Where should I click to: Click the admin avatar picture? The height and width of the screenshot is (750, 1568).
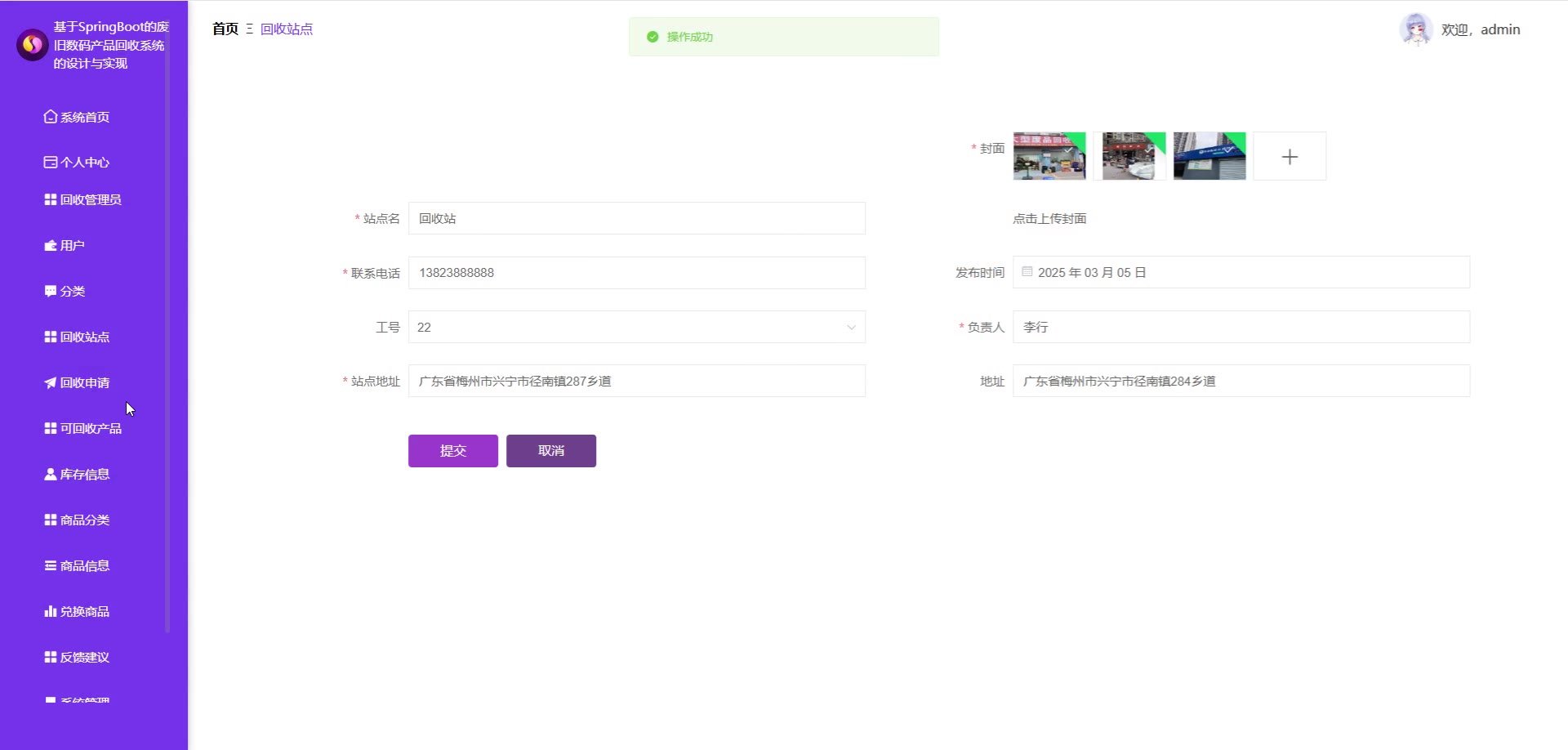point(1416,29)
